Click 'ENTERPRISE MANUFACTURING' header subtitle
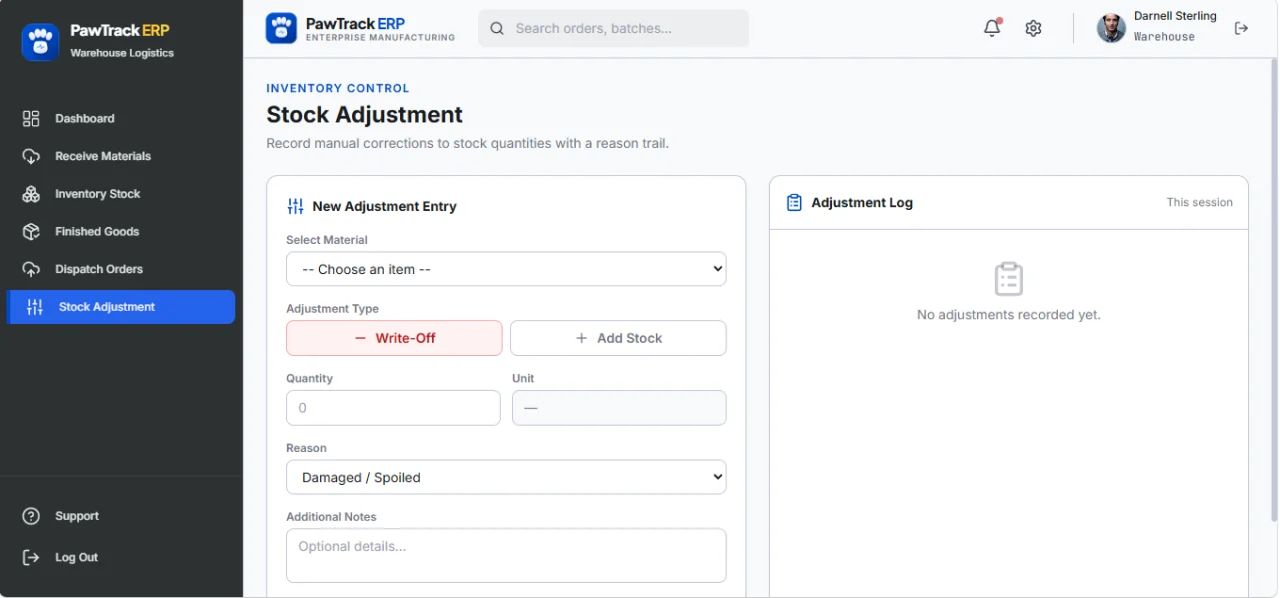 (x=380, y=38)
